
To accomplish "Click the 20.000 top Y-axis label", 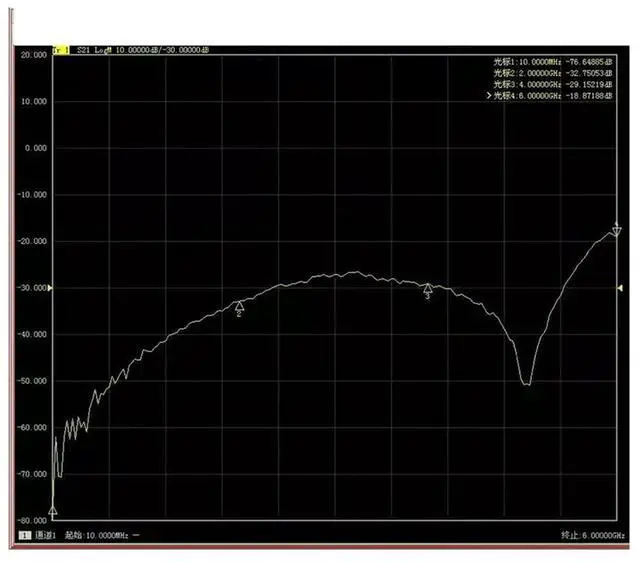I will click(x=34, y=56).
